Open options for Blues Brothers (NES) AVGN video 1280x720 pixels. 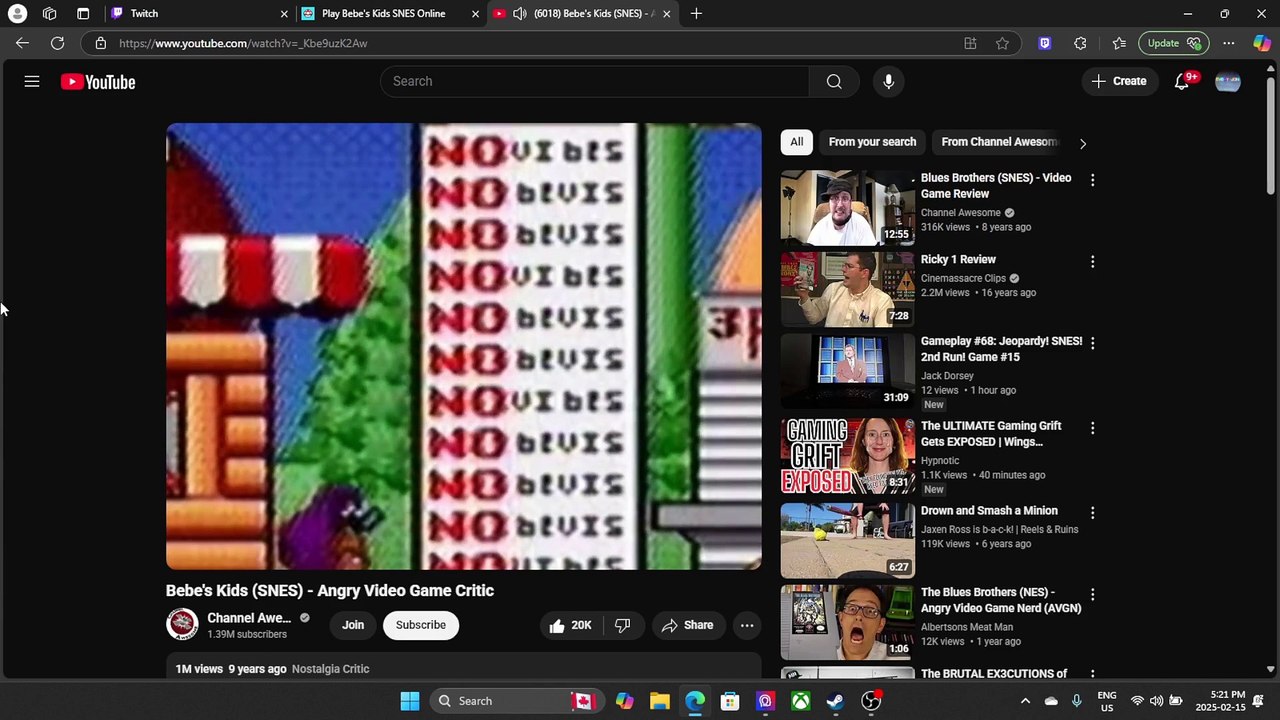click(x=1092, y=595)
